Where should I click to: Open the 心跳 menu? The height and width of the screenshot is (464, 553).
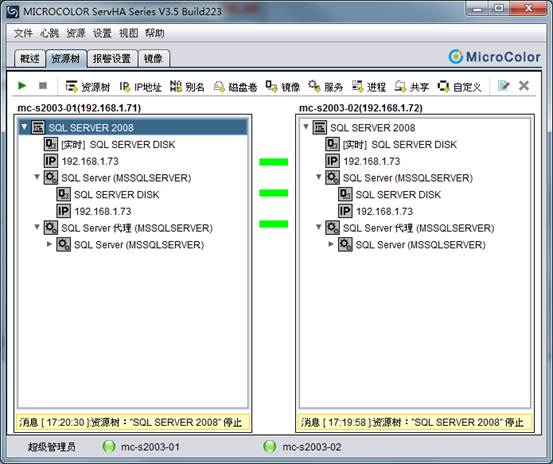click(x=49, y=33)
